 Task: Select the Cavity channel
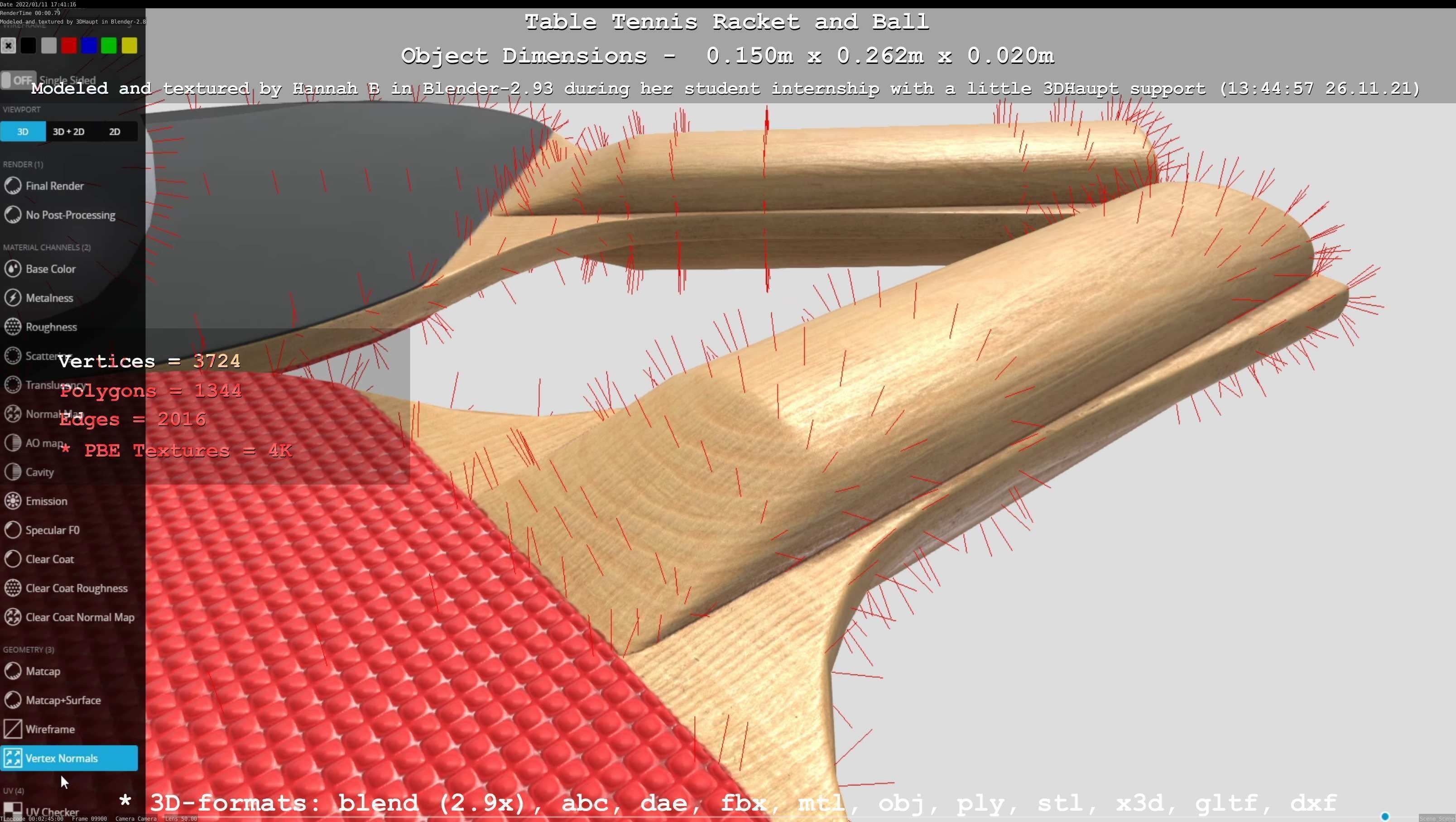(x=29, y=472)
